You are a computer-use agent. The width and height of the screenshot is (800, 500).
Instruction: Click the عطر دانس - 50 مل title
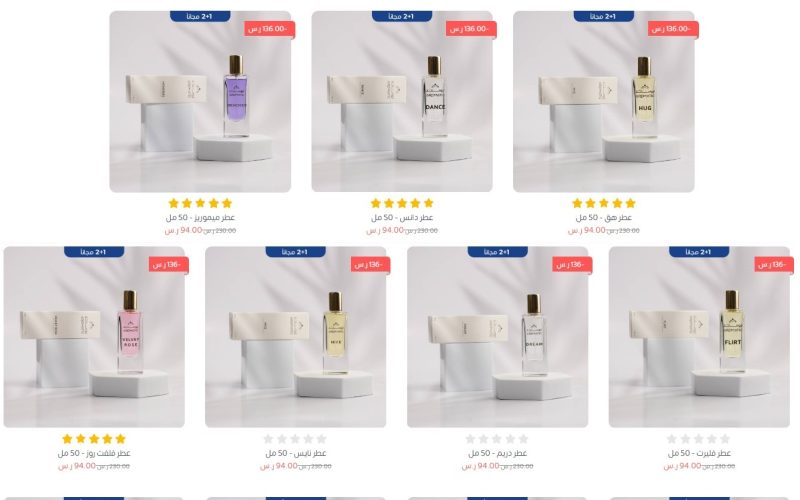(x=402, y=217)
